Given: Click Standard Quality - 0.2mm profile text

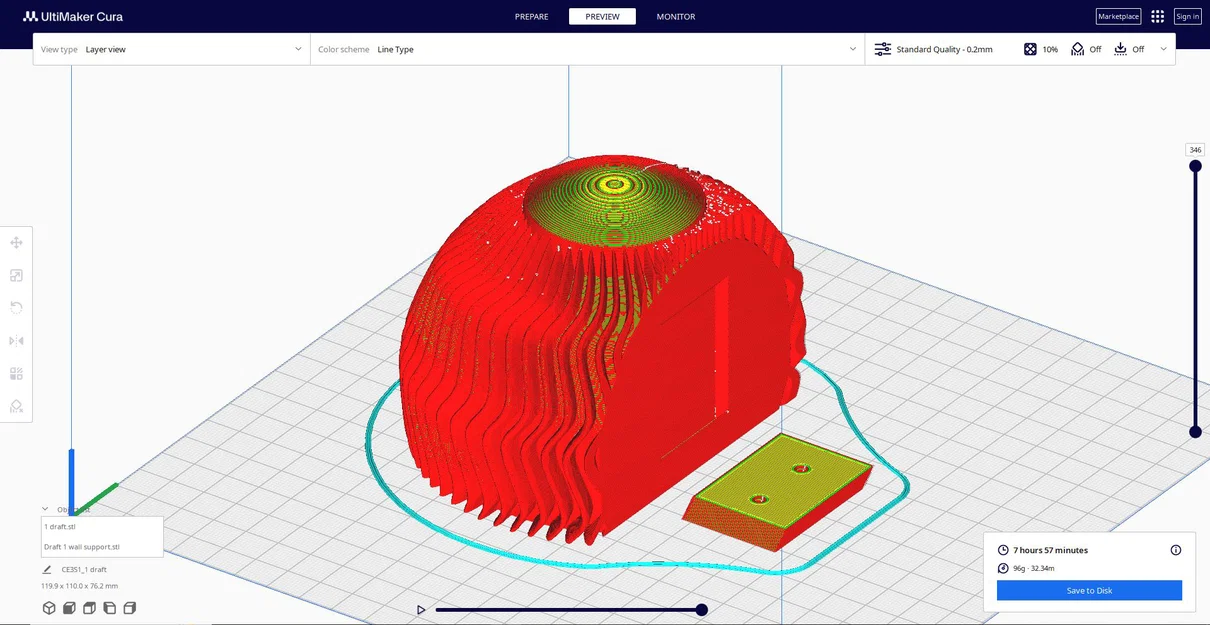Looking at the screenshot, I should [x=944, y=49].
